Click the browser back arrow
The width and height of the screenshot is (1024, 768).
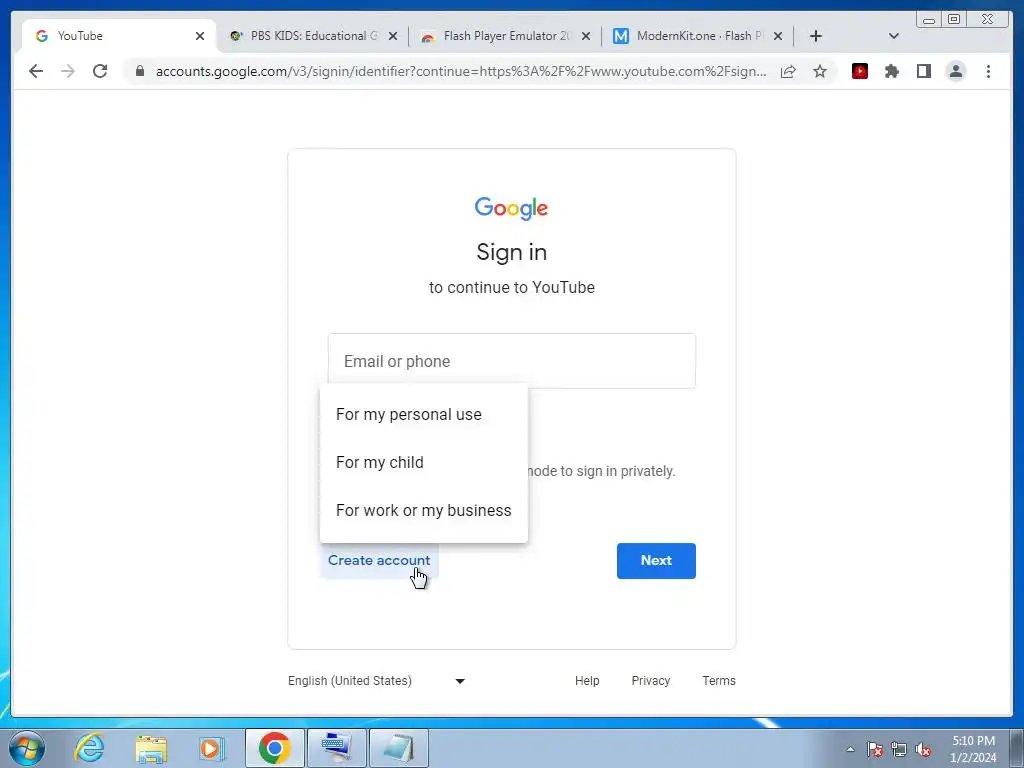pyautogui.click(x=36, y=71)
